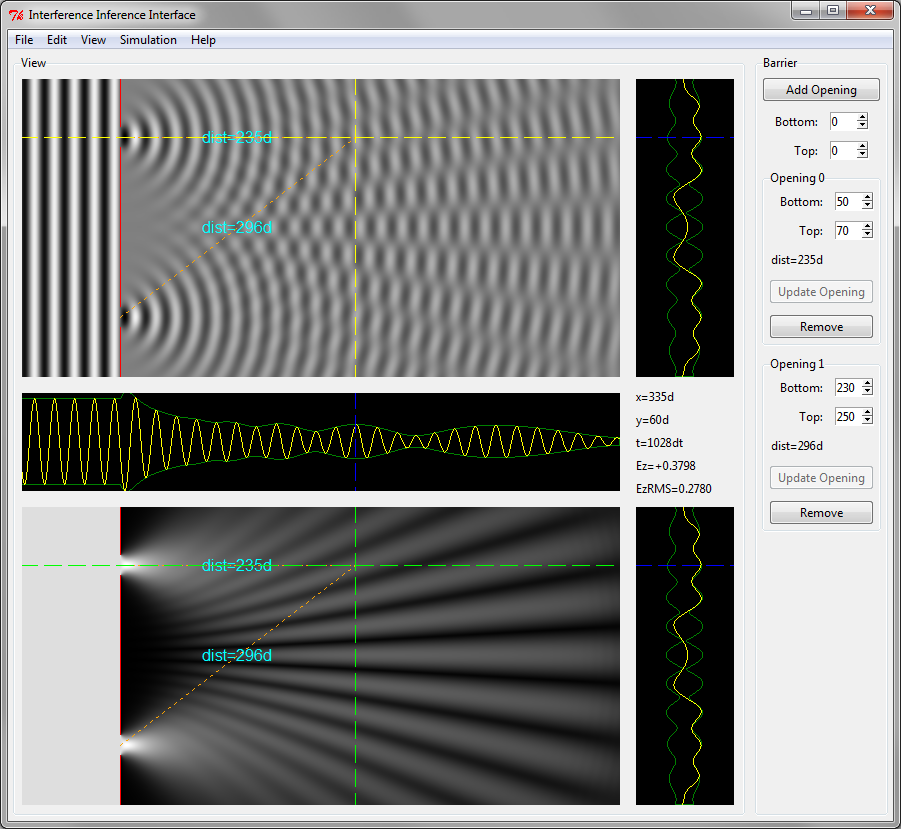Open the File menu
The width and height of the screenshot is (901, 829).
click(24, 40)
